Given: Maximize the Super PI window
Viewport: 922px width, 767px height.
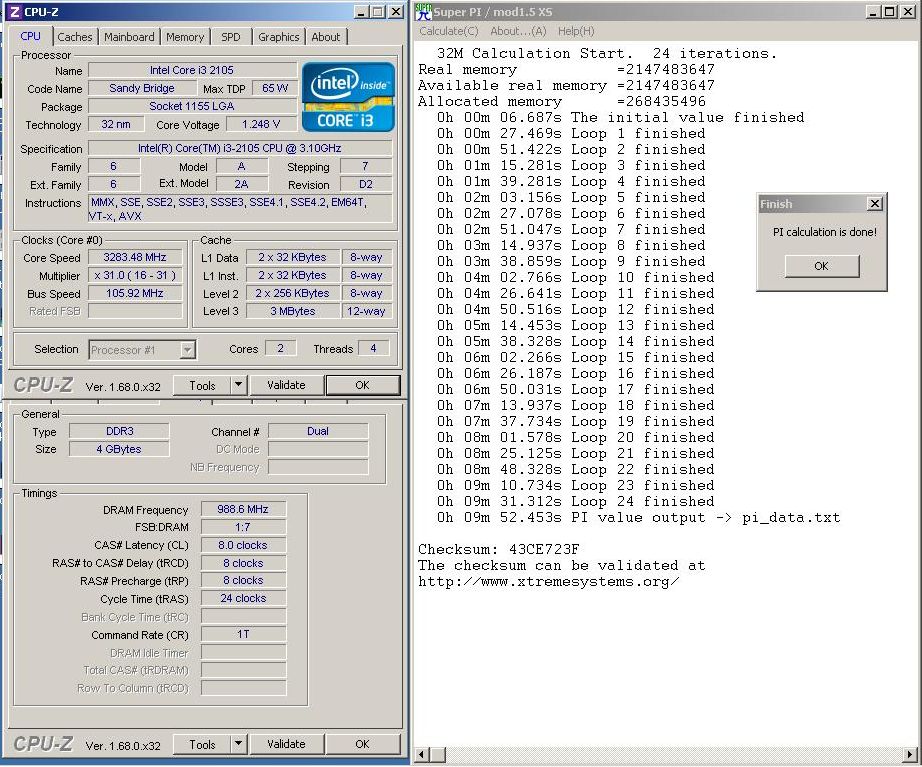Looking at the screenshot, I should [x=890, y=12].
